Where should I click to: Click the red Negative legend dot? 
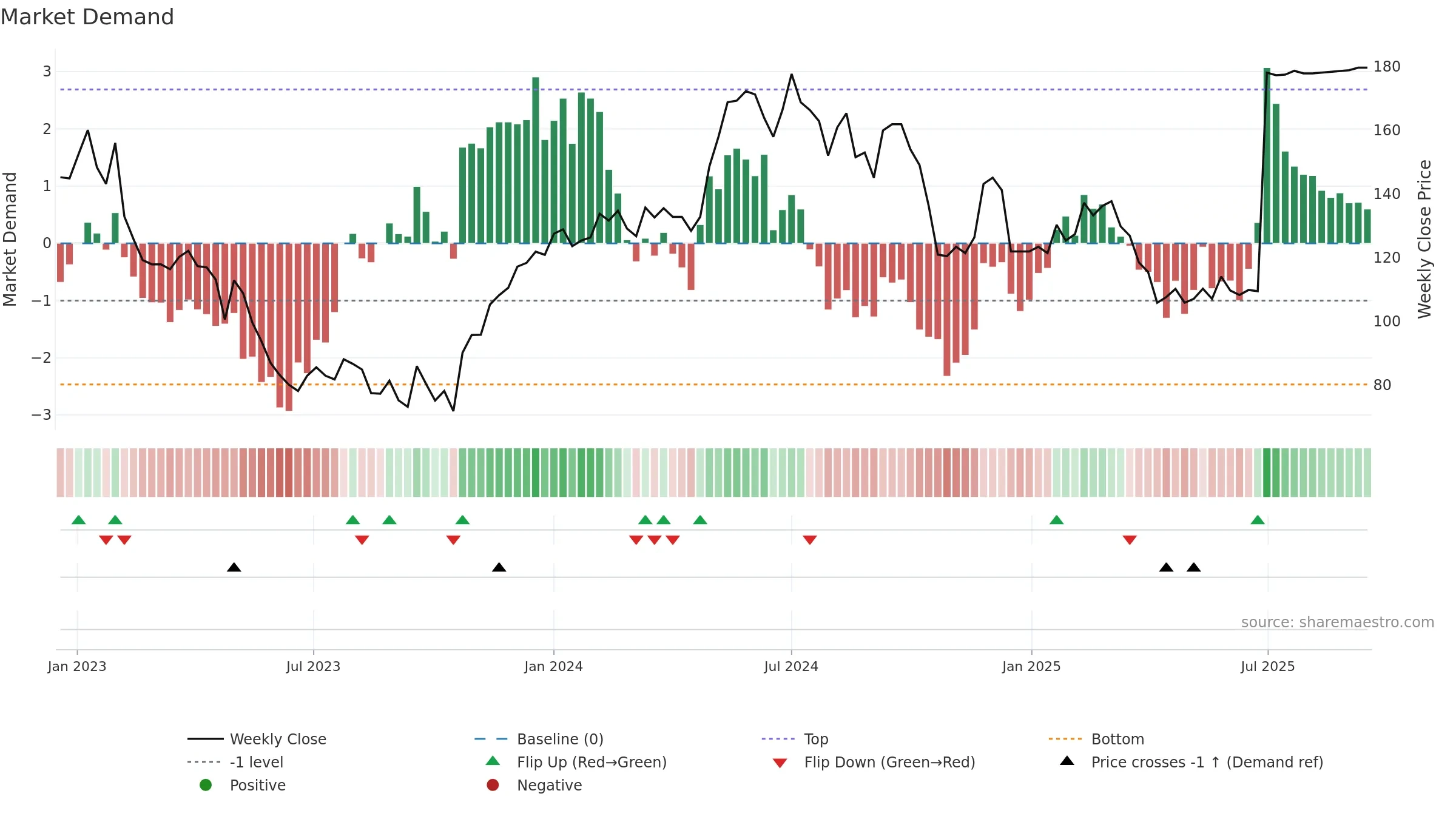point(493,785)
